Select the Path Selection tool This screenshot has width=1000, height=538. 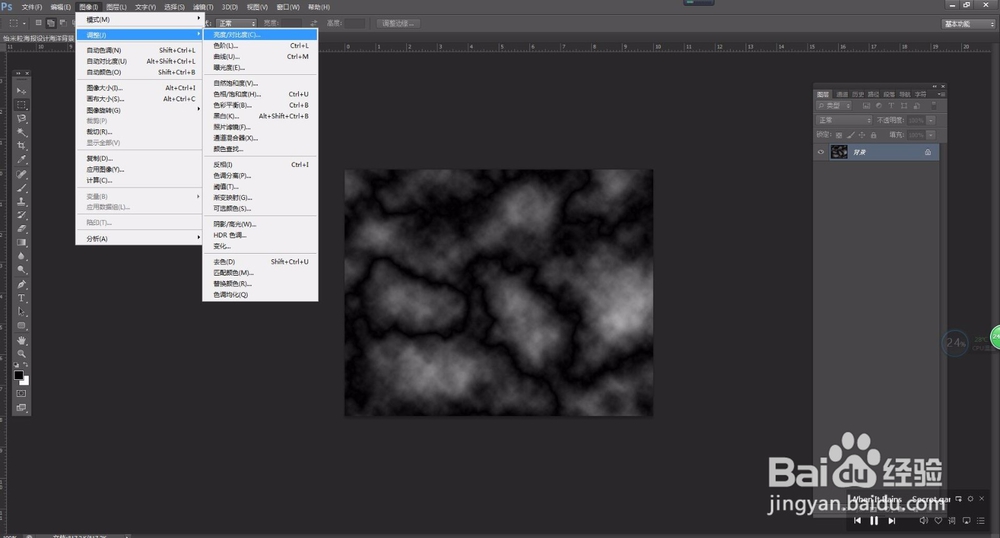[x=21, y=312]
